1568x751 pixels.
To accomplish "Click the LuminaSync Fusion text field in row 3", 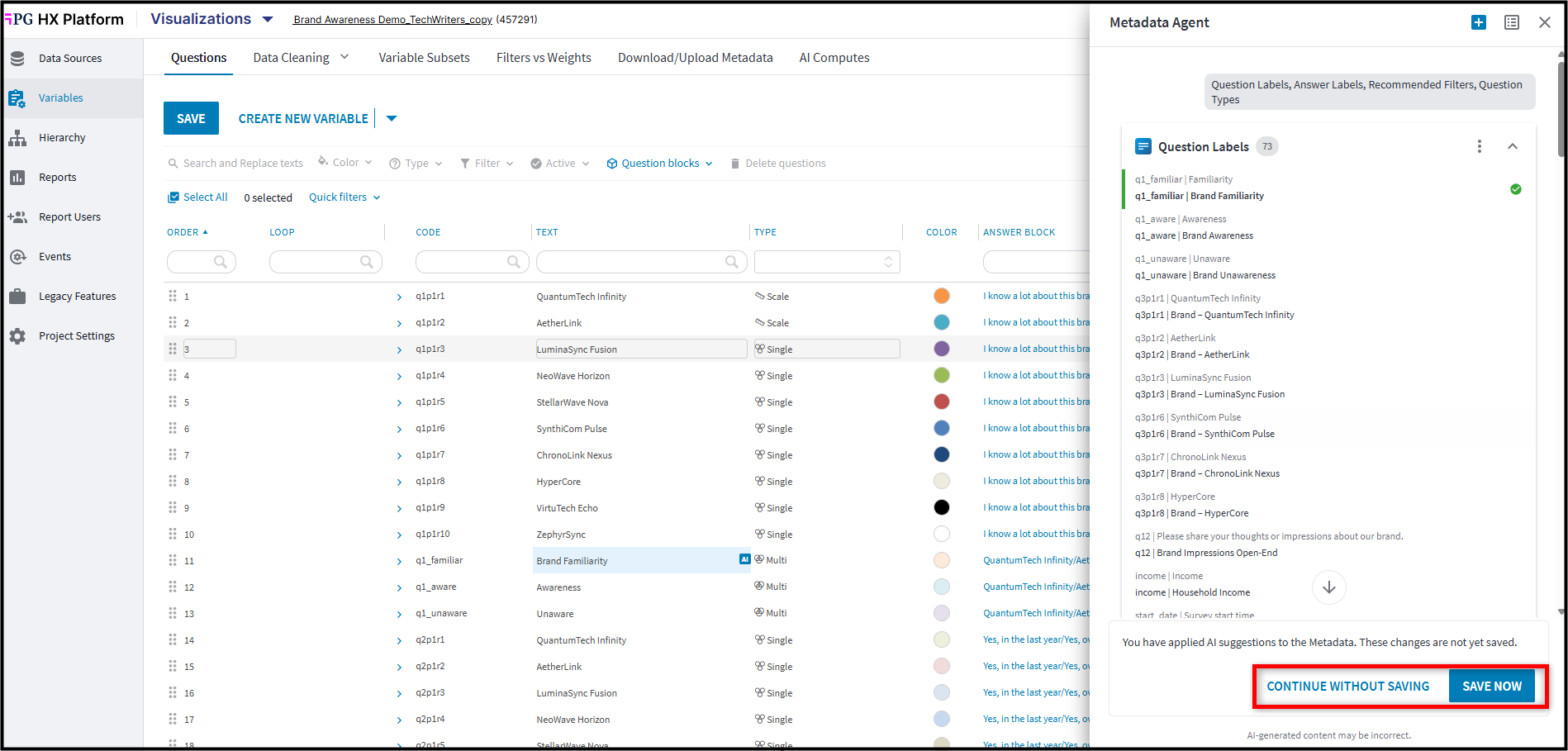I will tap(641, 349).
